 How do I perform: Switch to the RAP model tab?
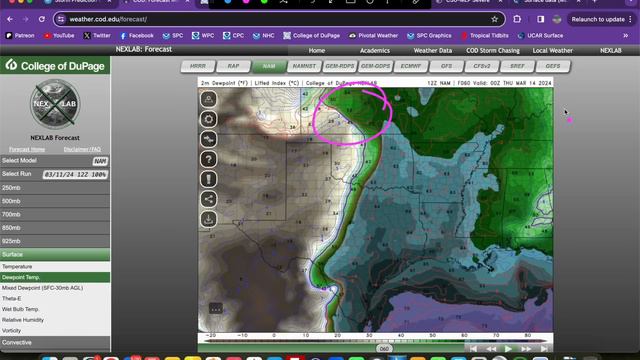point(233,66)
